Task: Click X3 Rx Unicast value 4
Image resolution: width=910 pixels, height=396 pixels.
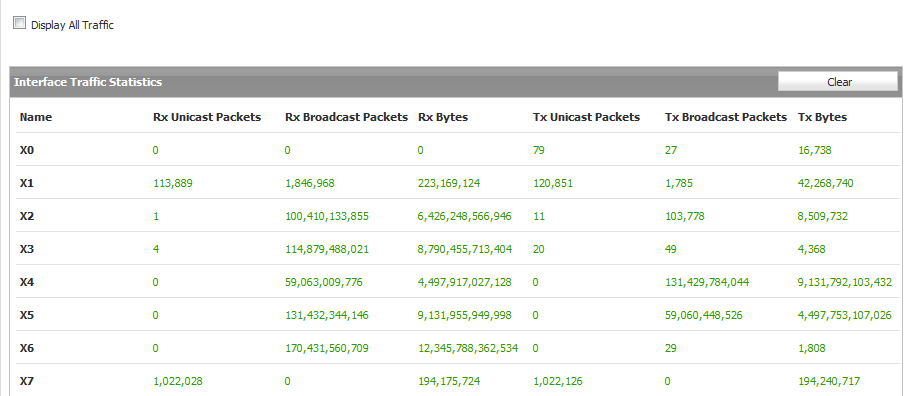Action: 156,249
